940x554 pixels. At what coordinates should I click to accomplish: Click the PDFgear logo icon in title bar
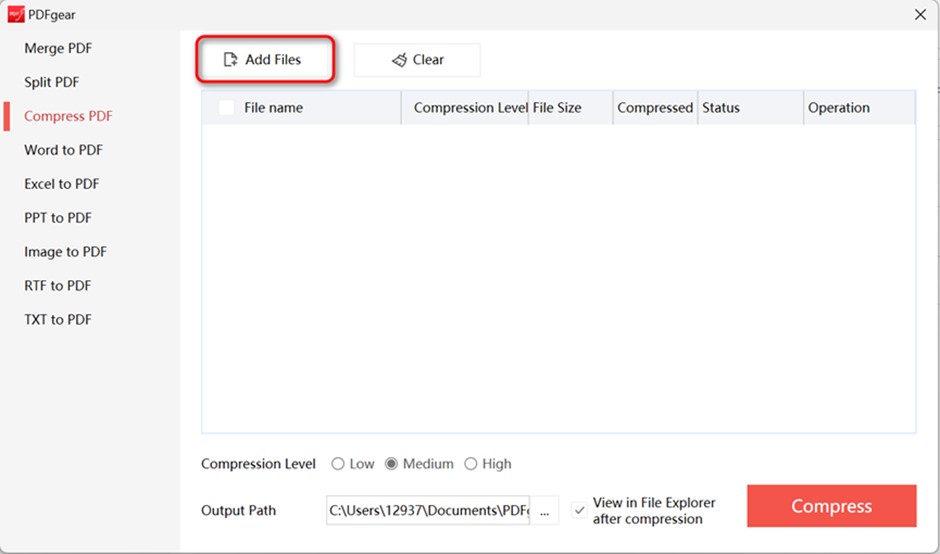16,14
